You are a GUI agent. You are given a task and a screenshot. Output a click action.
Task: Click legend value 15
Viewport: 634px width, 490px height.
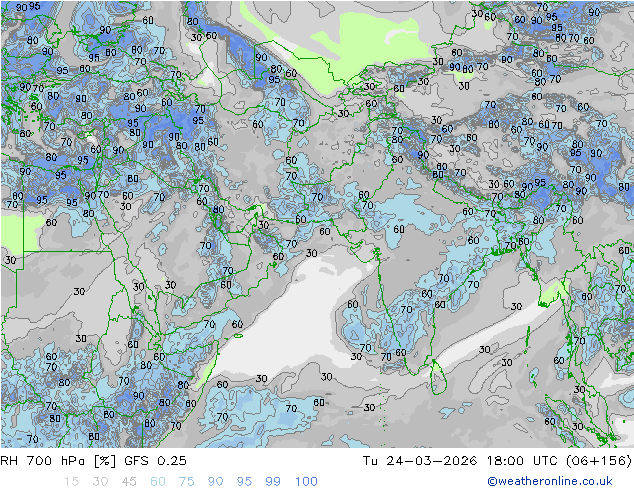[71, 482]
